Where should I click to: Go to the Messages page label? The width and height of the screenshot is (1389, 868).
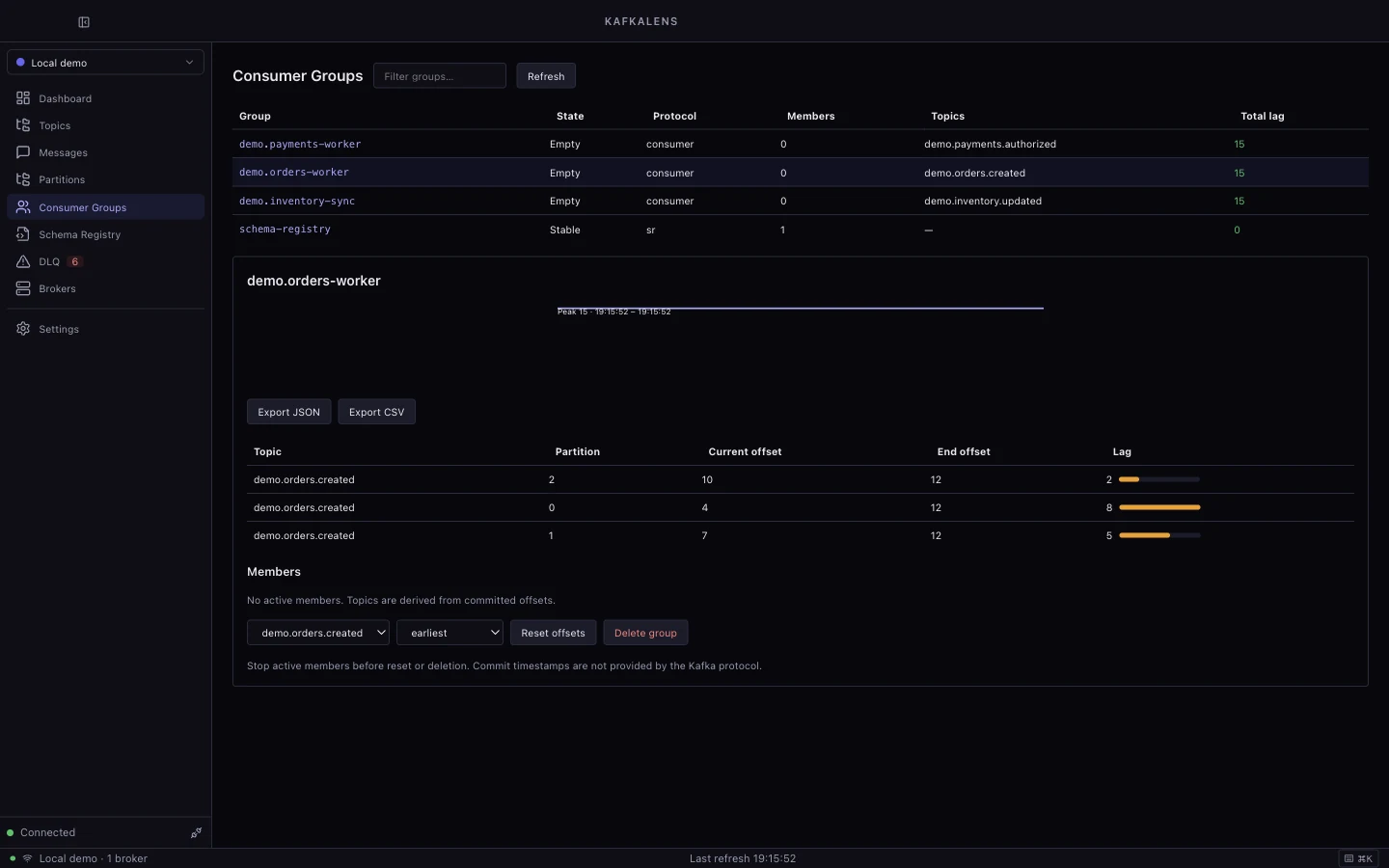point(64,152)
